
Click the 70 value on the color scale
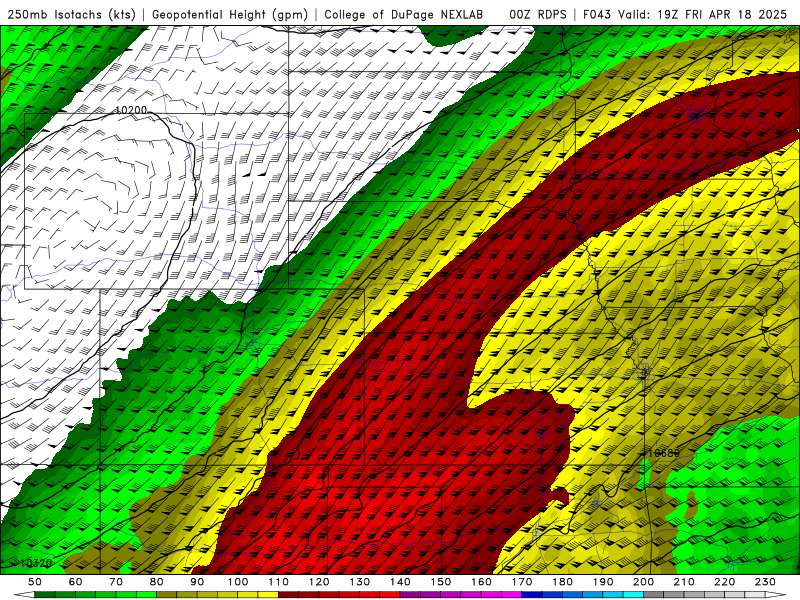116,582
